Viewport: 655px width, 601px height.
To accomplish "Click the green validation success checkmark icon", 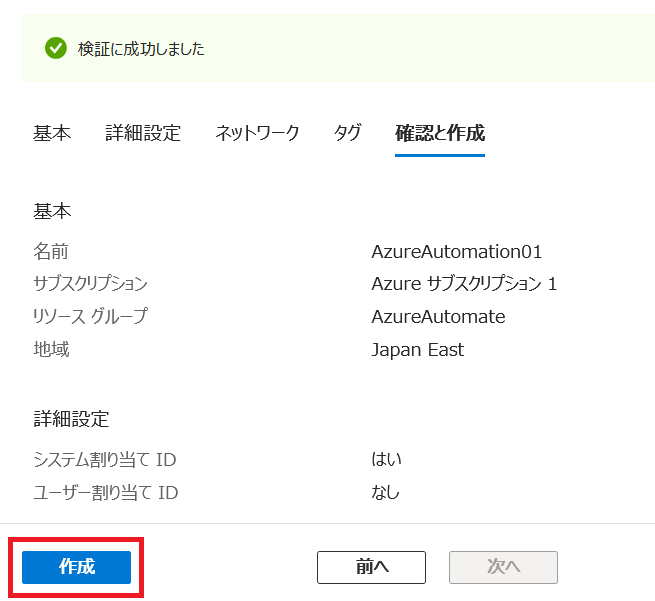I will pyautogui.click(x=56, y=48).
